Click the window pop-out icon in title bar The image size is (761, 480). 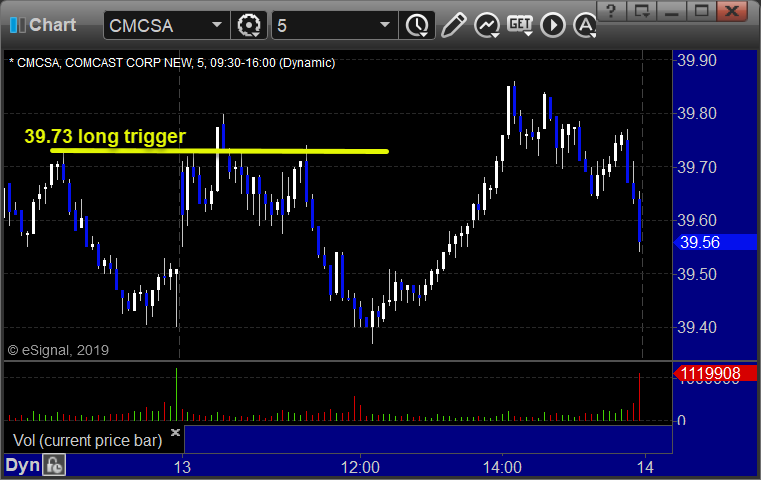pyautogui.click(x=641, y=10)
